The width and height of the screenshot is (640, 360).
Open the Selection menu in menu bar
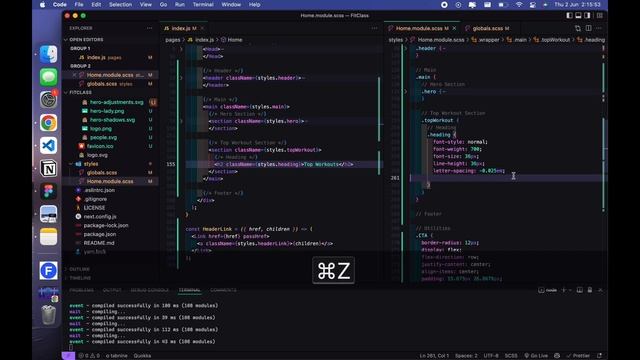pos(120,4)
